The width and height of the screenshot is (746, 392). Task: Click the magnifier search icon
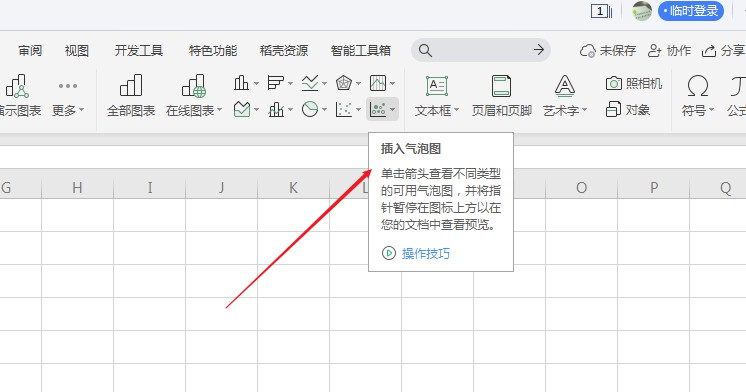(x=425, y=50)
